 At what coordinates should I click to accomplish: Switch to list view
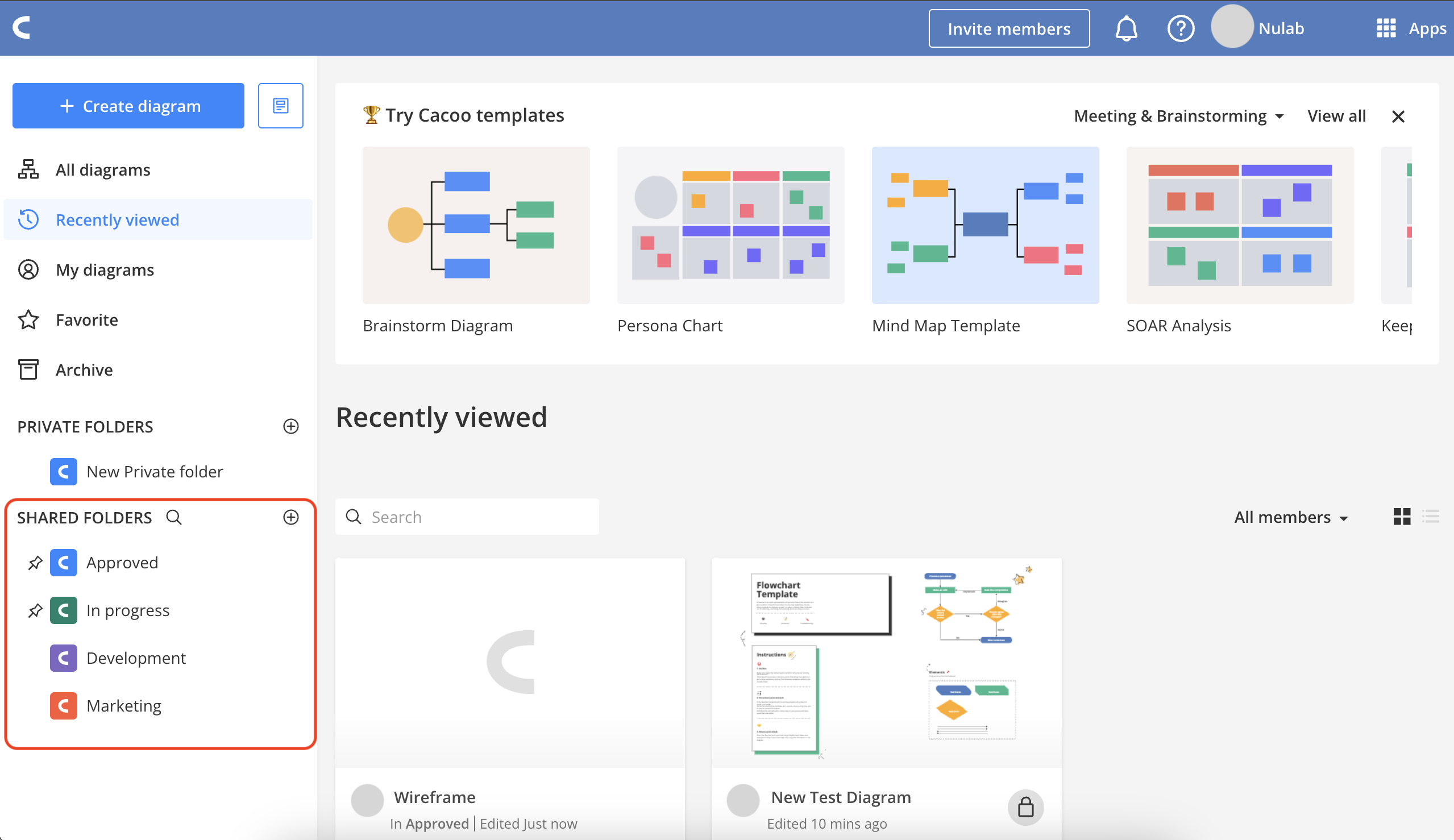(x=1430, y=517)
